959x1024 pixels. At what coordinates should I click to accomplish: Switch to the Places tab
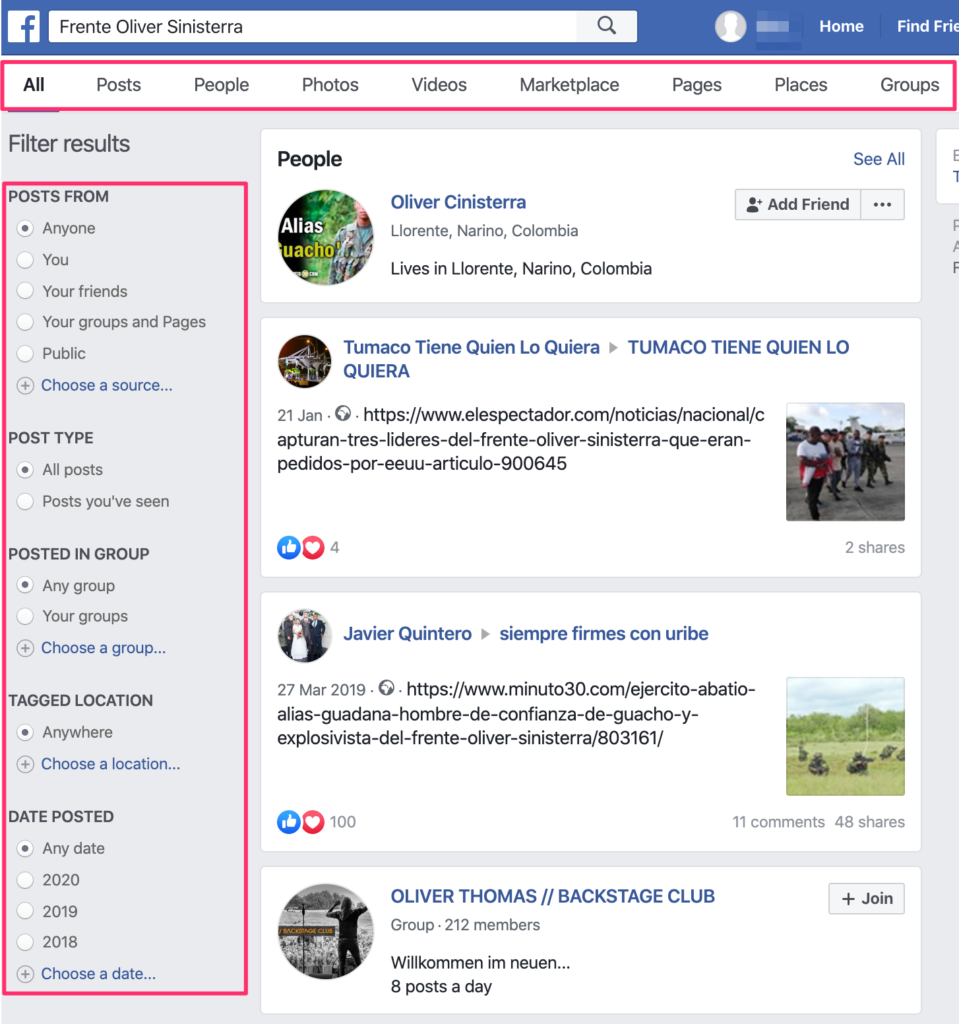coord(800,85)
